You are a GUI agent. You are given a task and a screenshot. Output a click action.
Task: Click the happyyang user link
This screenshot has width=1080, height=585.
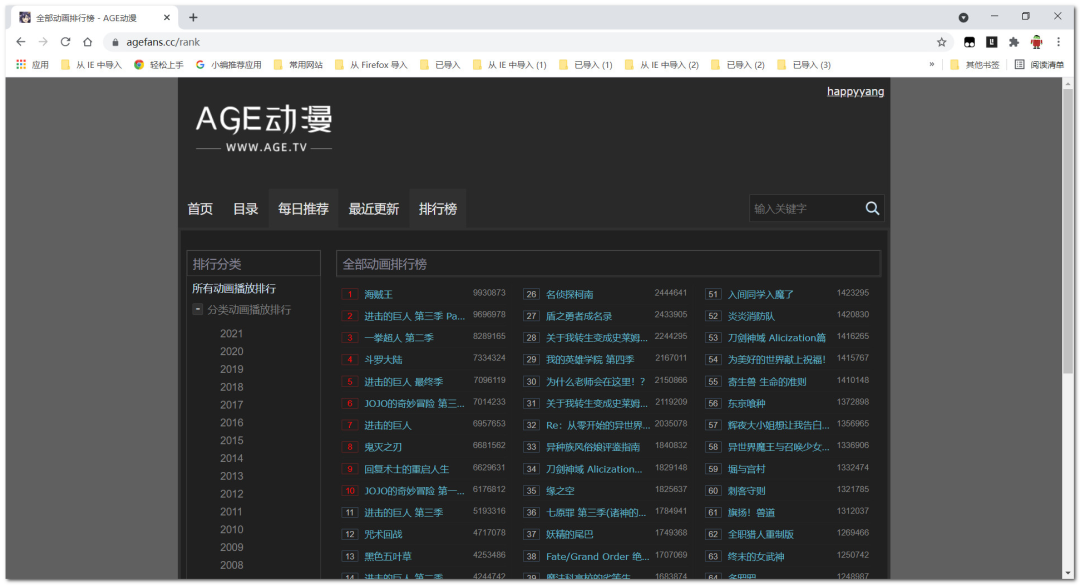click(855, 92)
